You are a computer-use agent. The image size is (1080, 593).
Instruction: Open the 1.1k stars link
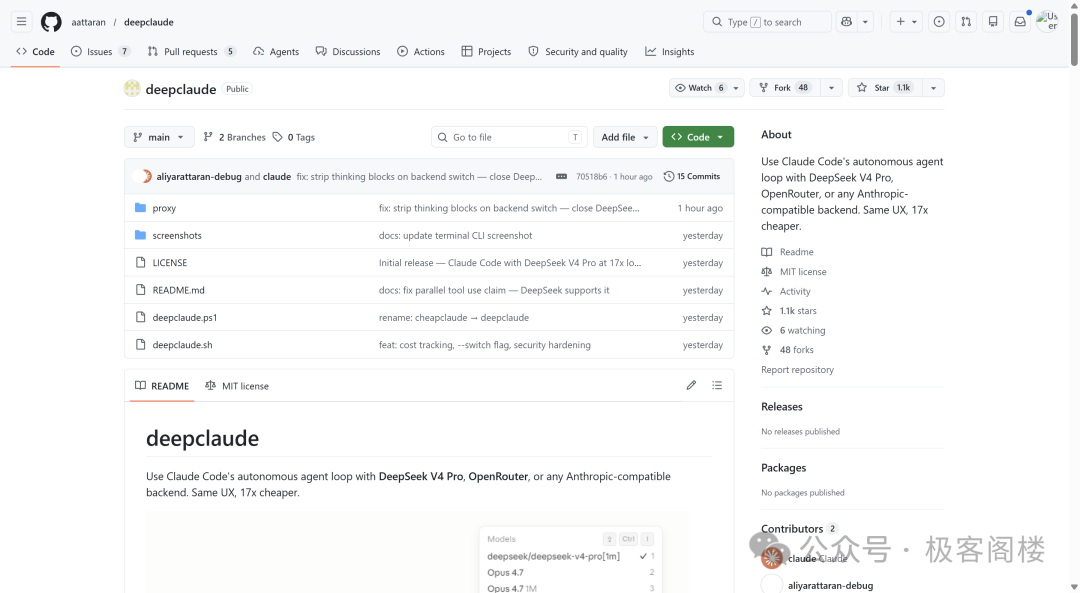click(789, 311)
